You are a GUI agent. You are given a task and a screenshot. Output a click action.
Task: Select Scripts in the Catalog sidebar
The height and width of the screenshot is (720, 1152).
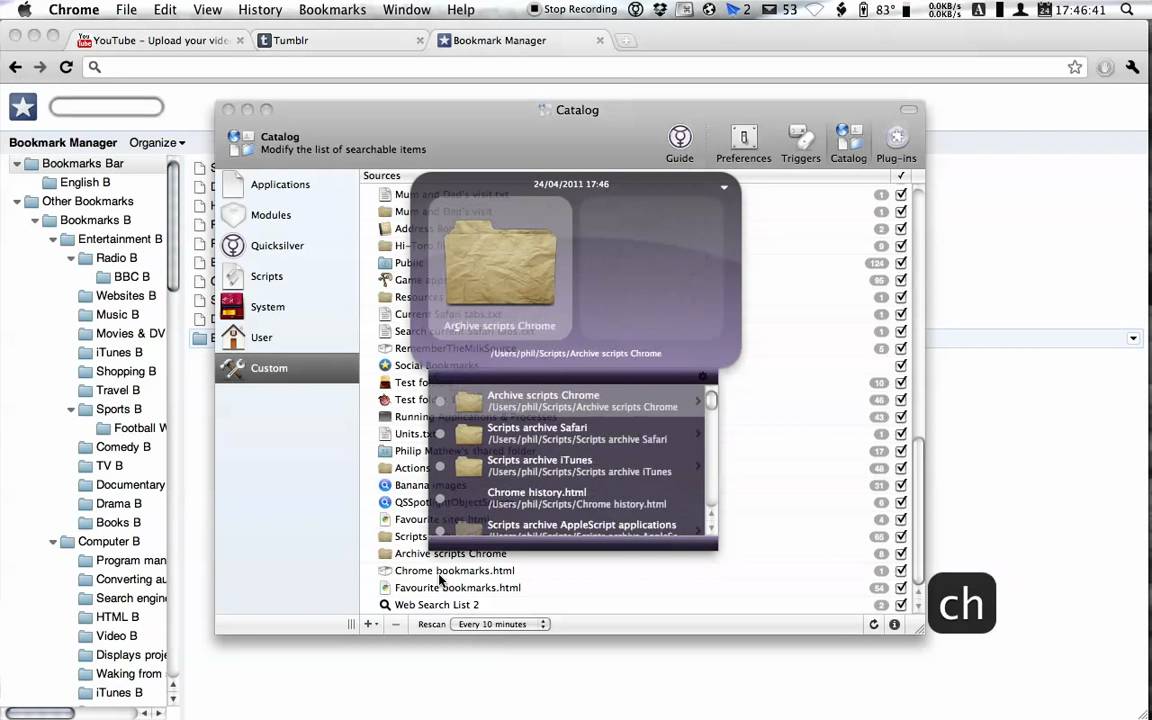pos(287,276)
